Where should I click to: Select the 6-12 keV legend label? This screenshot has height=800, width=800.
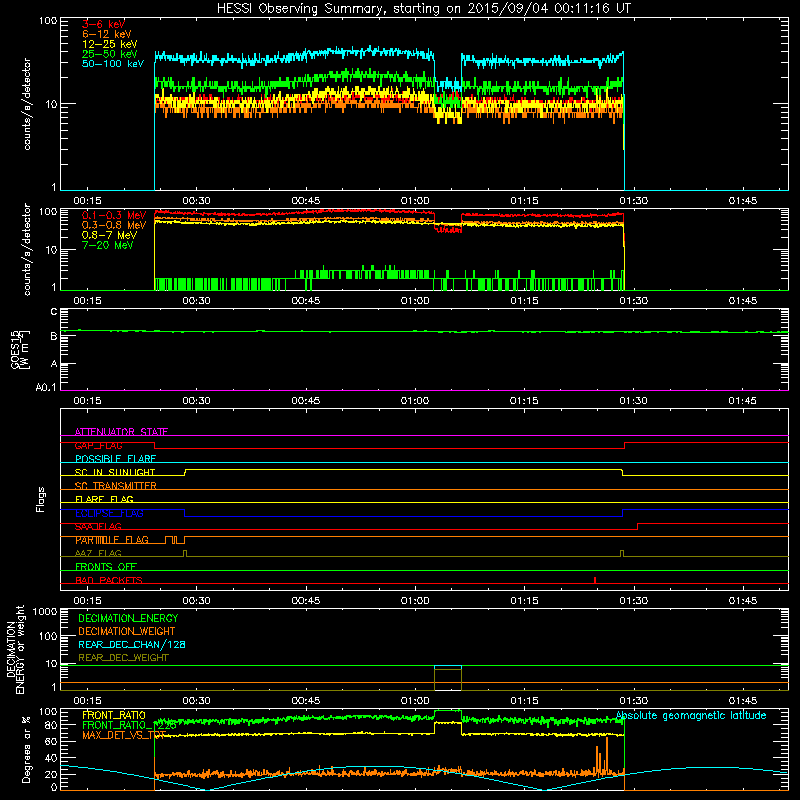[x=107, y=34]
